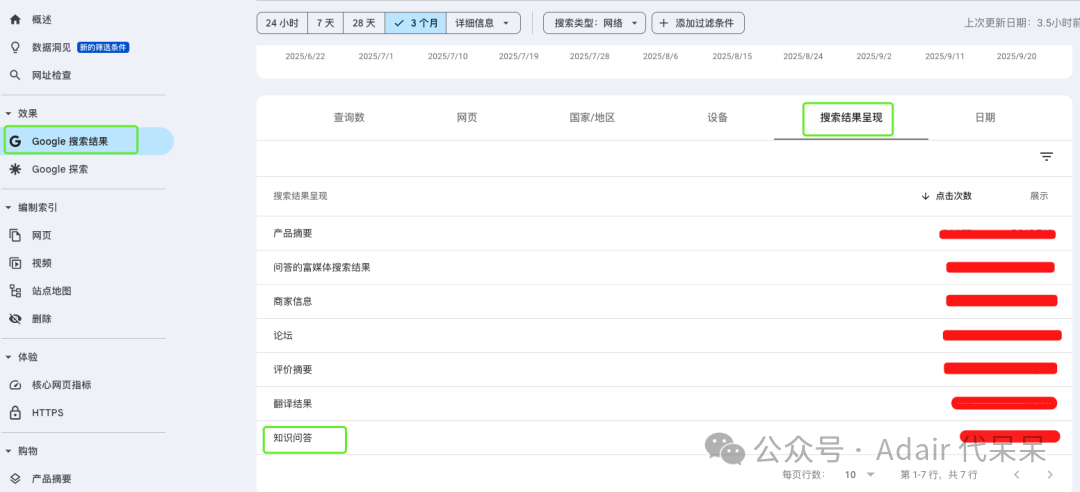Click the 网址检查 magnifier icon
The width and height of the screenshot is (1080, 492).
[x=15, y=75]
